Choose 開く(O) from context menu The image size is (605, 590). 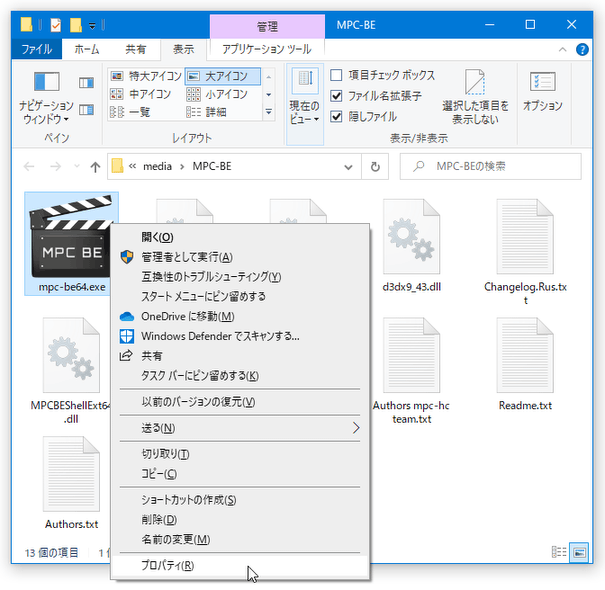click(240, 237)
